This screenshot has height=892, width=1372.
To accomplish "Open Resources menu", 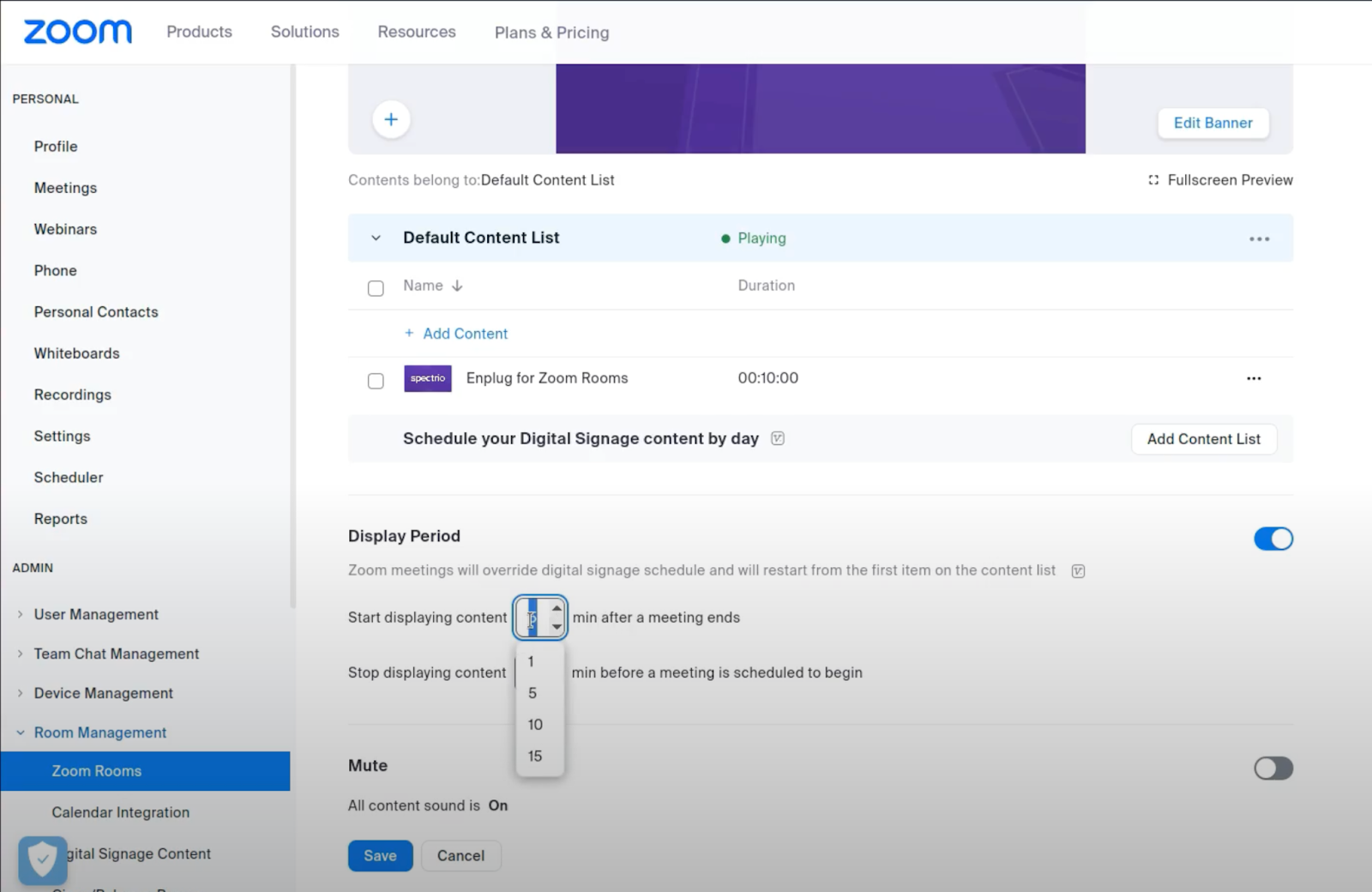I will (x=417, y=32).
